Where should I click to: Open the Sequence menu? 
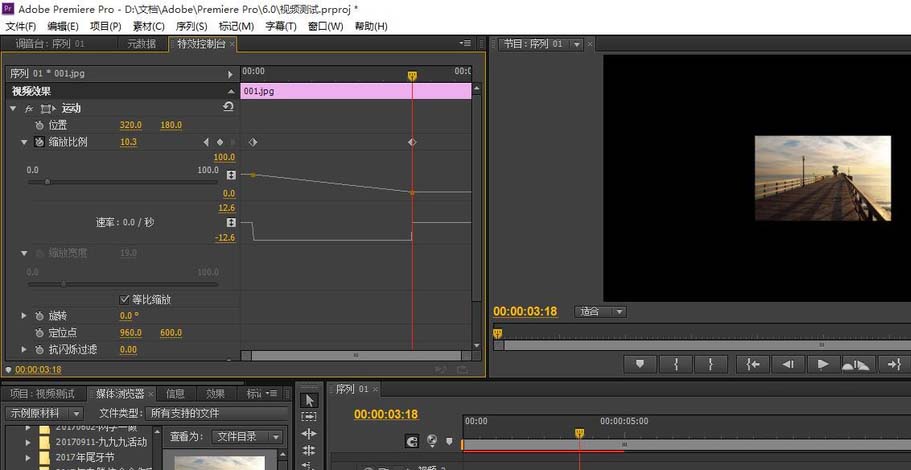(191, 26)
